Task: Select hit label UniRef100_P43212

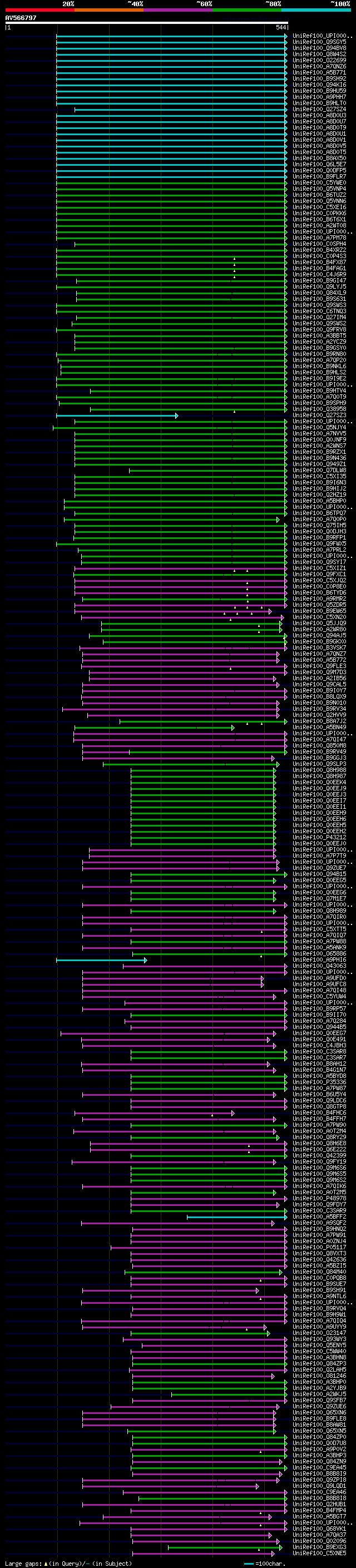Action: click(319, 837)
